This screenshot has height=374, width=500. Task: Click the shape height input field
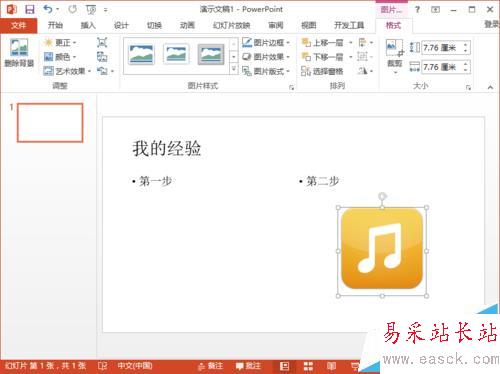pos(441,48)
